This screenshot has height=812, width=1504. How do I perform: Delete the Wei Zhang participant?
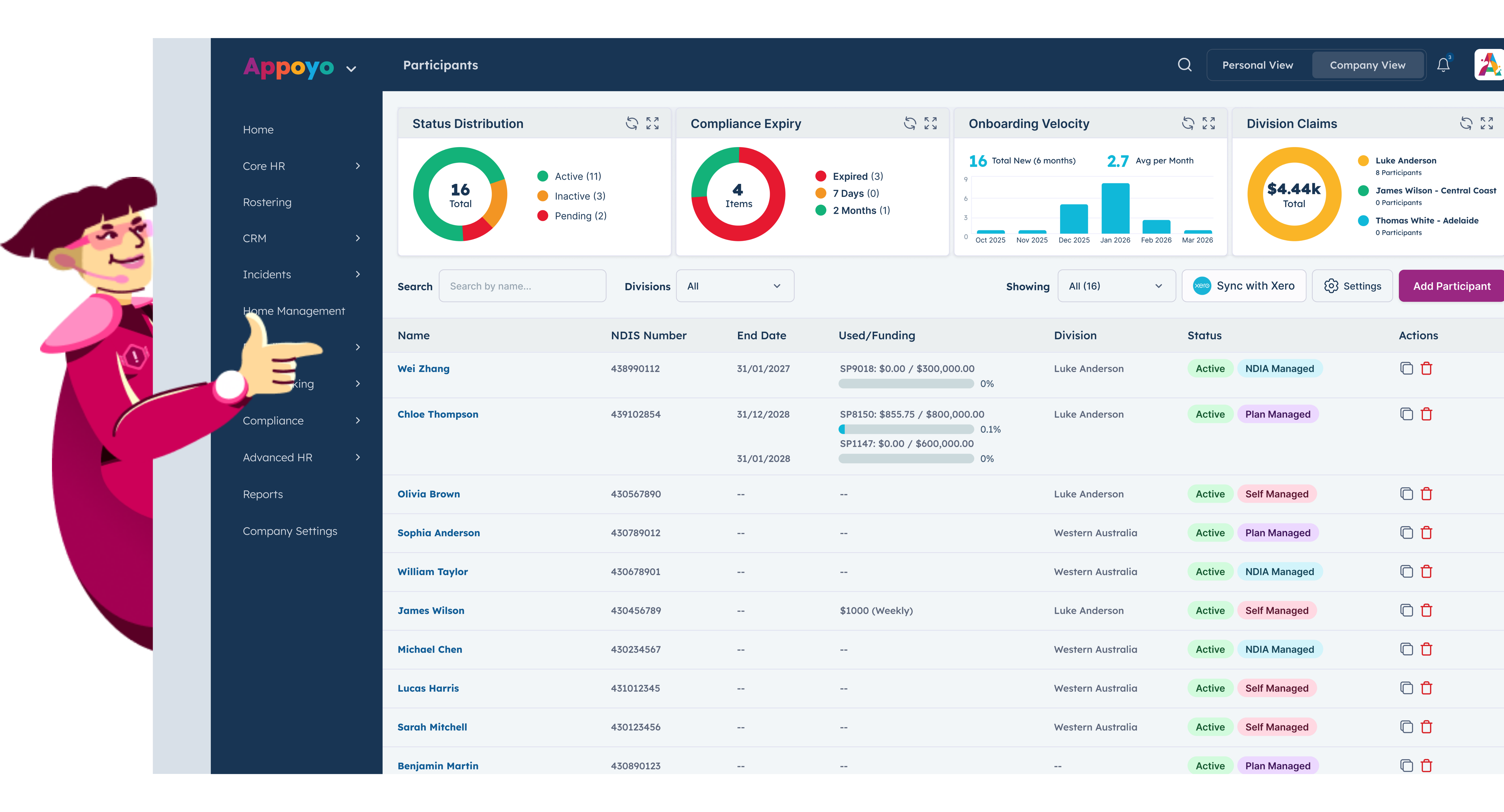click(x=1426, y=368)
